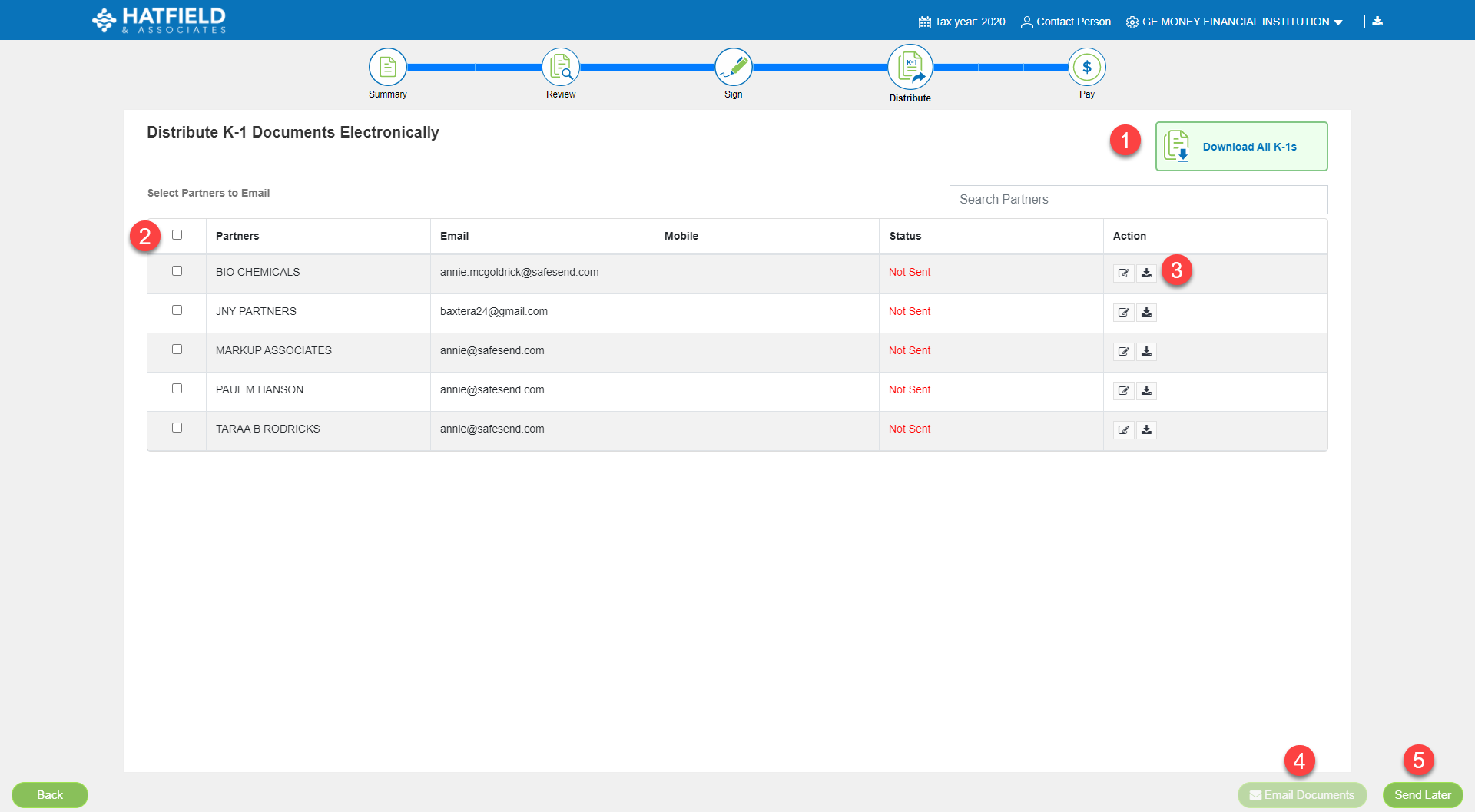Viewport: 1475px width, 812px height.
Task: Check the BIO CHEMICALS checkbox
Action: pos(177,271)
